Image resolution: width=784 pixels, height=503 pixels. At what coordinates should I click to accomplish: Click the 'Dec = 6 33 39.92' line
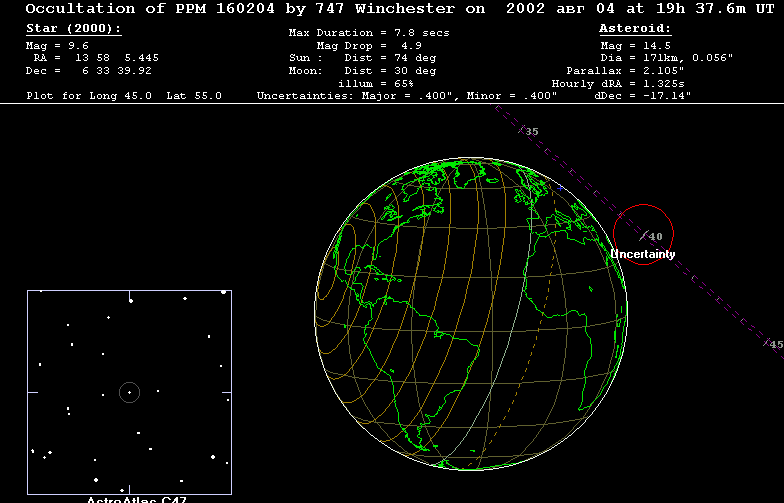tap(88, 70)
